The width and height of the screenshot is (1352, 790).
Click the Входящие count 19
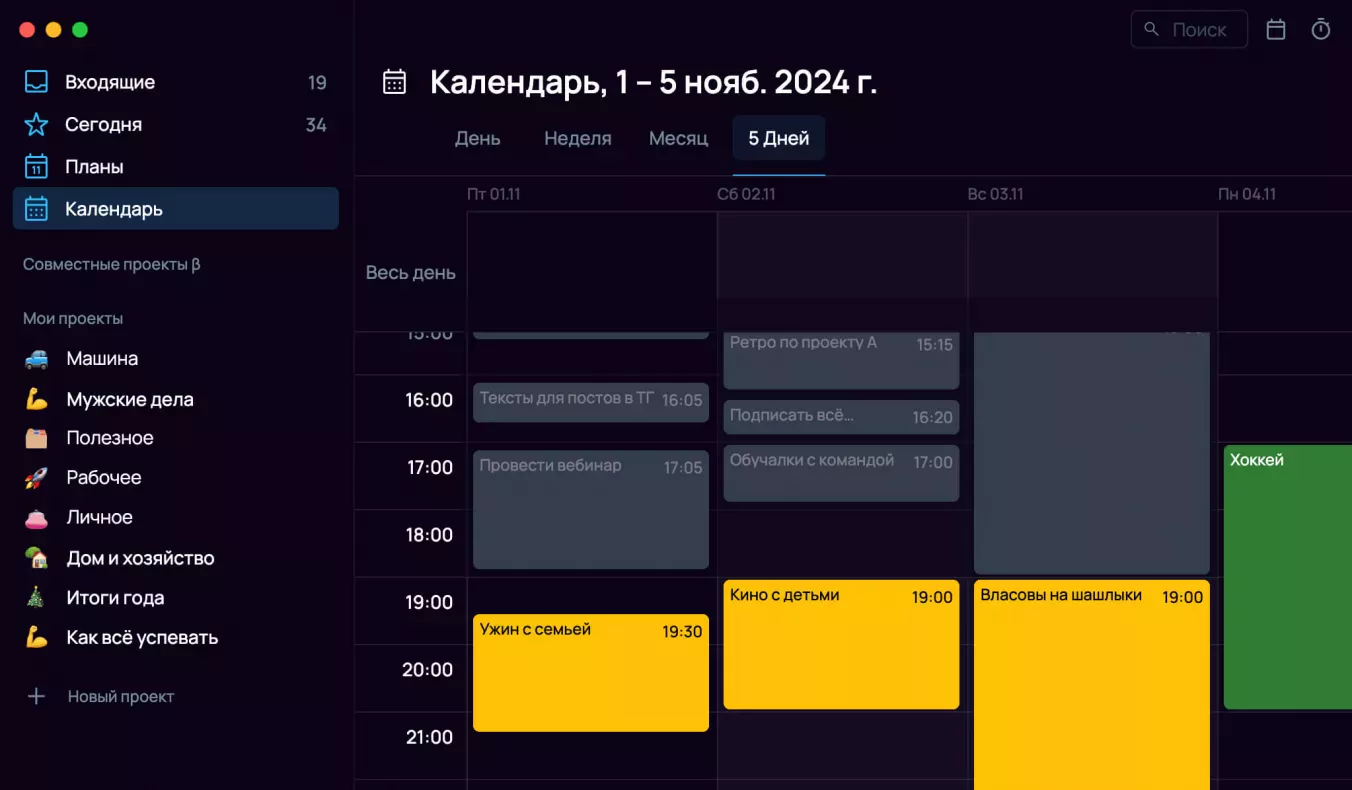click(x=317, y=83)
